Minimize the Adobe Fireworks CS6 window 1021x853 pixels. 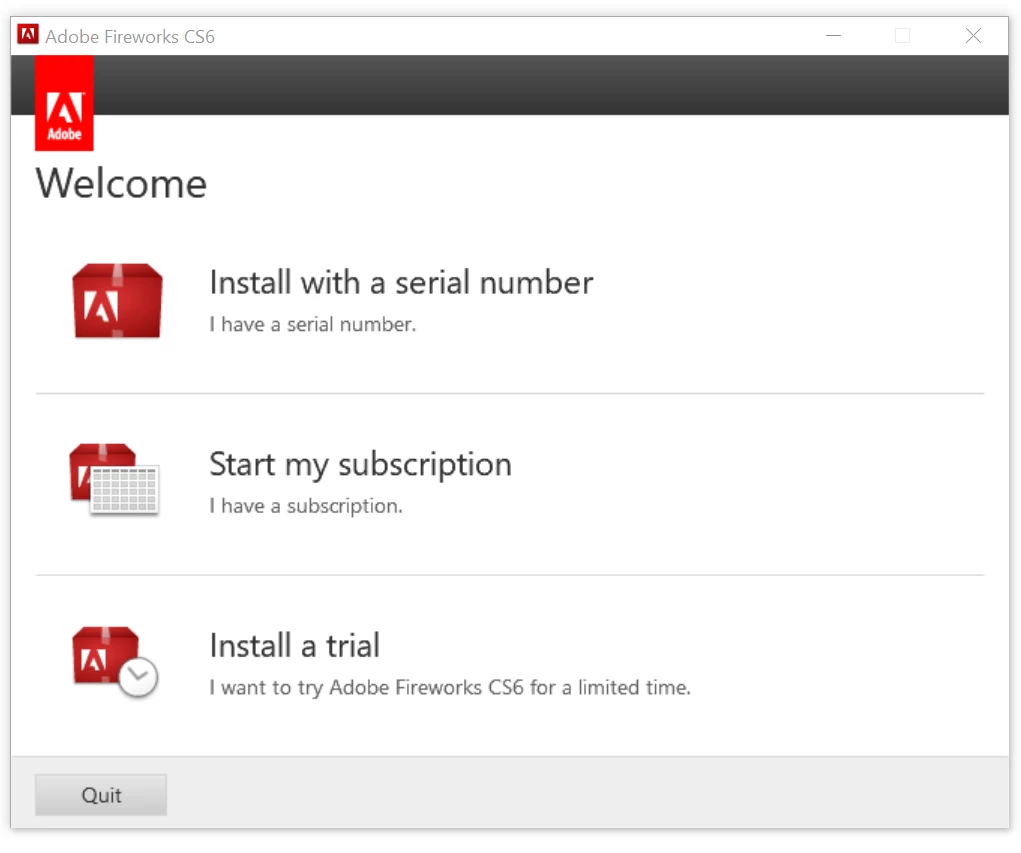pyautogui.click(x=833, y=35)
